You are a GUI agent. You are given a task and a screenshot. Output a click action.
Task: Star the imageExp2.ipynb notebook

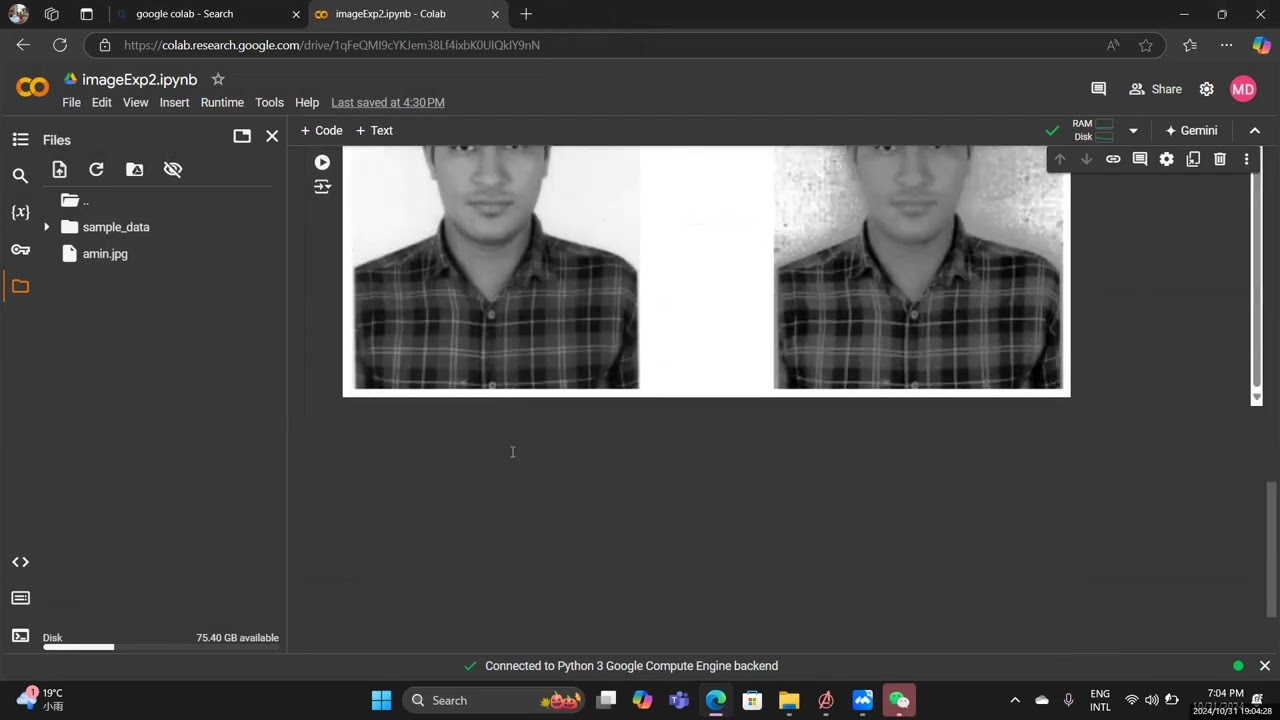pos(218,79)
